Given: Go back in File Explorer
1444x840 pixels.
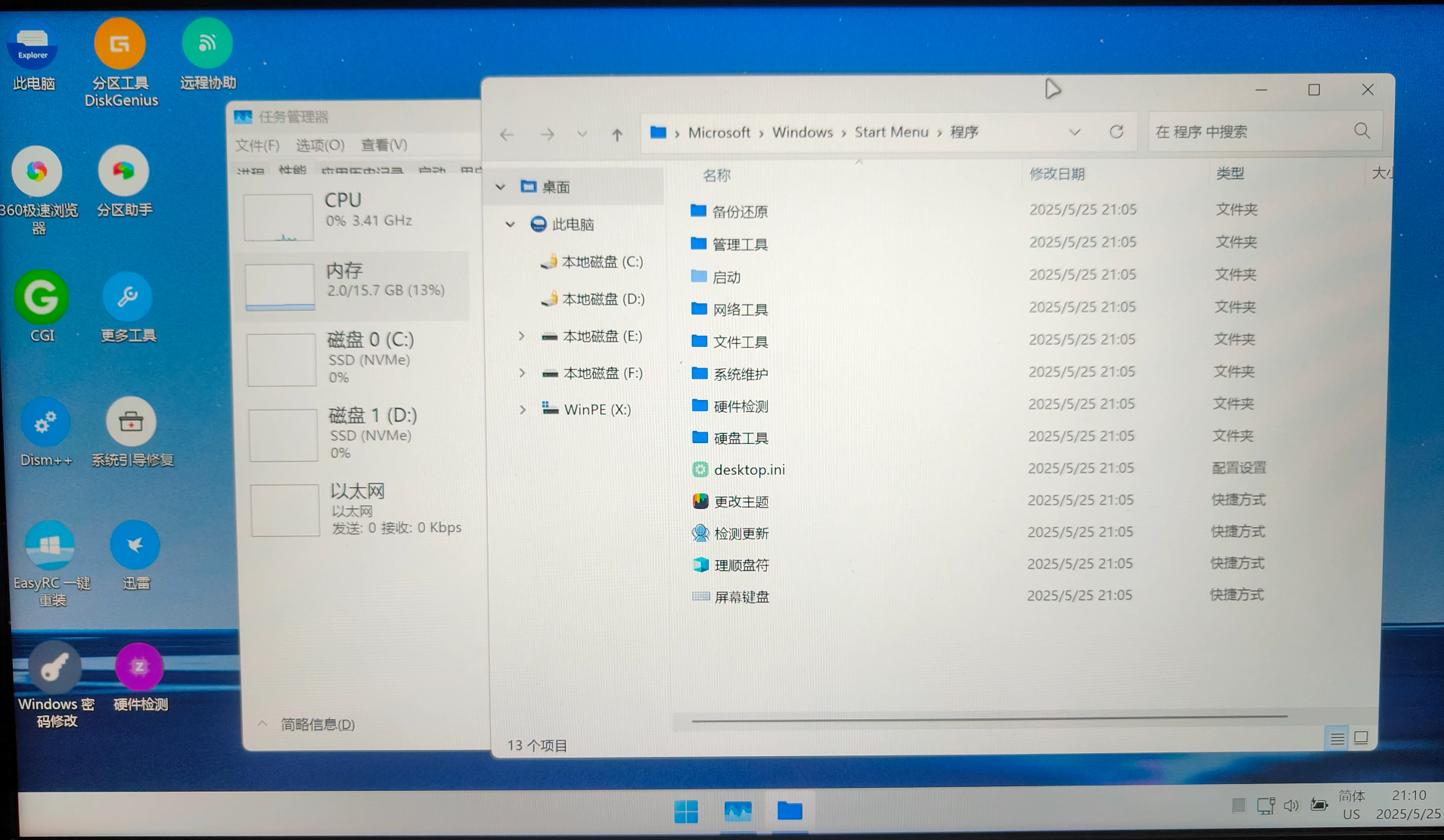Looking at the screenshot, I should coord(507,135).
